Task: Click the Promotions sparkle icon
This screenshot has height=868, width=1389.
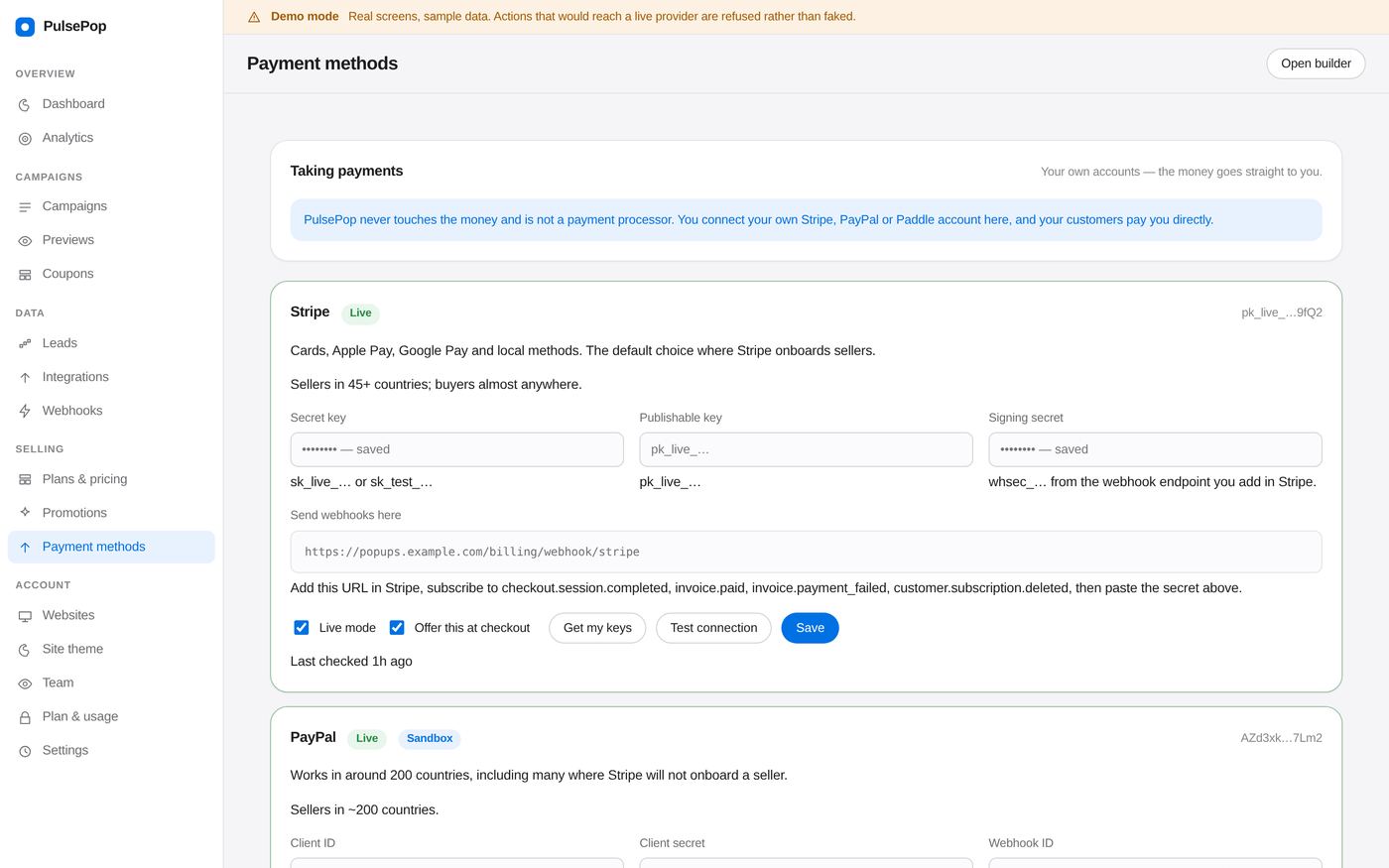Action: [x=25, y=514]
